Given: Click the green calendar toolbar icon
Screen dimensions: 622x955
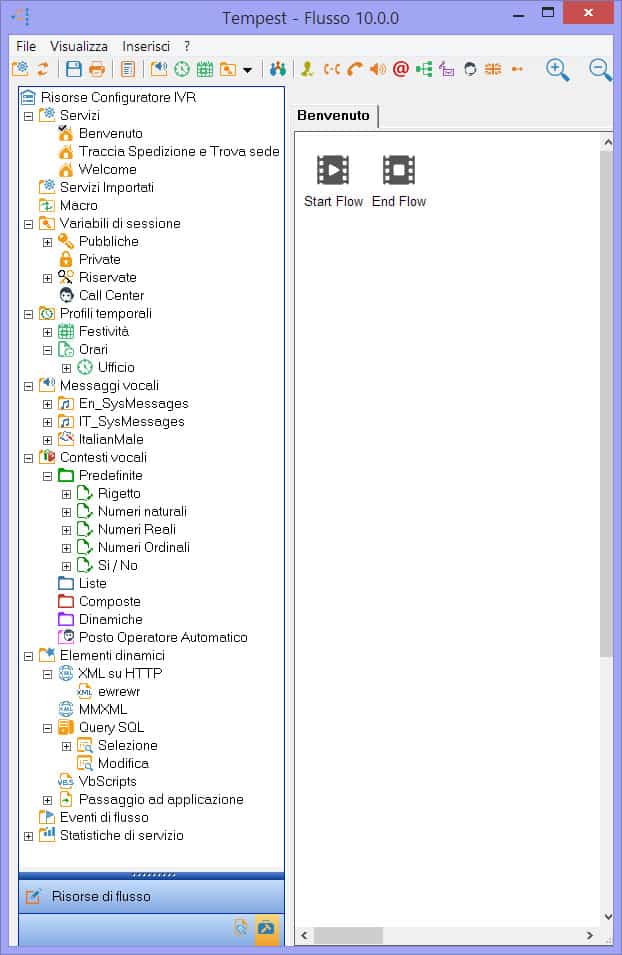Looking at the screenshot, I should tap(204, 69).
